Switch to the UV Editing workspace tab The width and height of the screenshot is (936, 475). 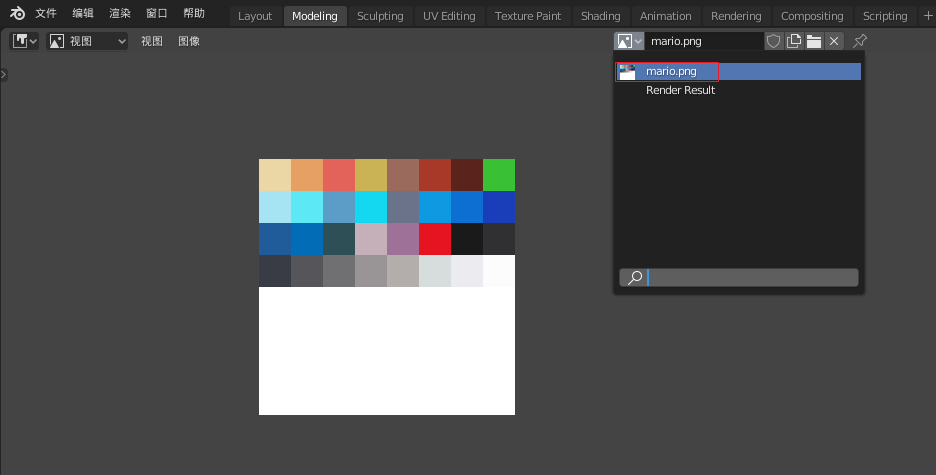point(449,16)
